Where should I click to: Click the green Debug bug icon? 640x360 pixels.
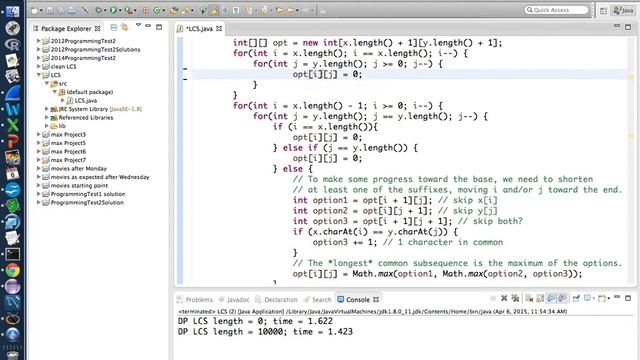pos(98,10)
